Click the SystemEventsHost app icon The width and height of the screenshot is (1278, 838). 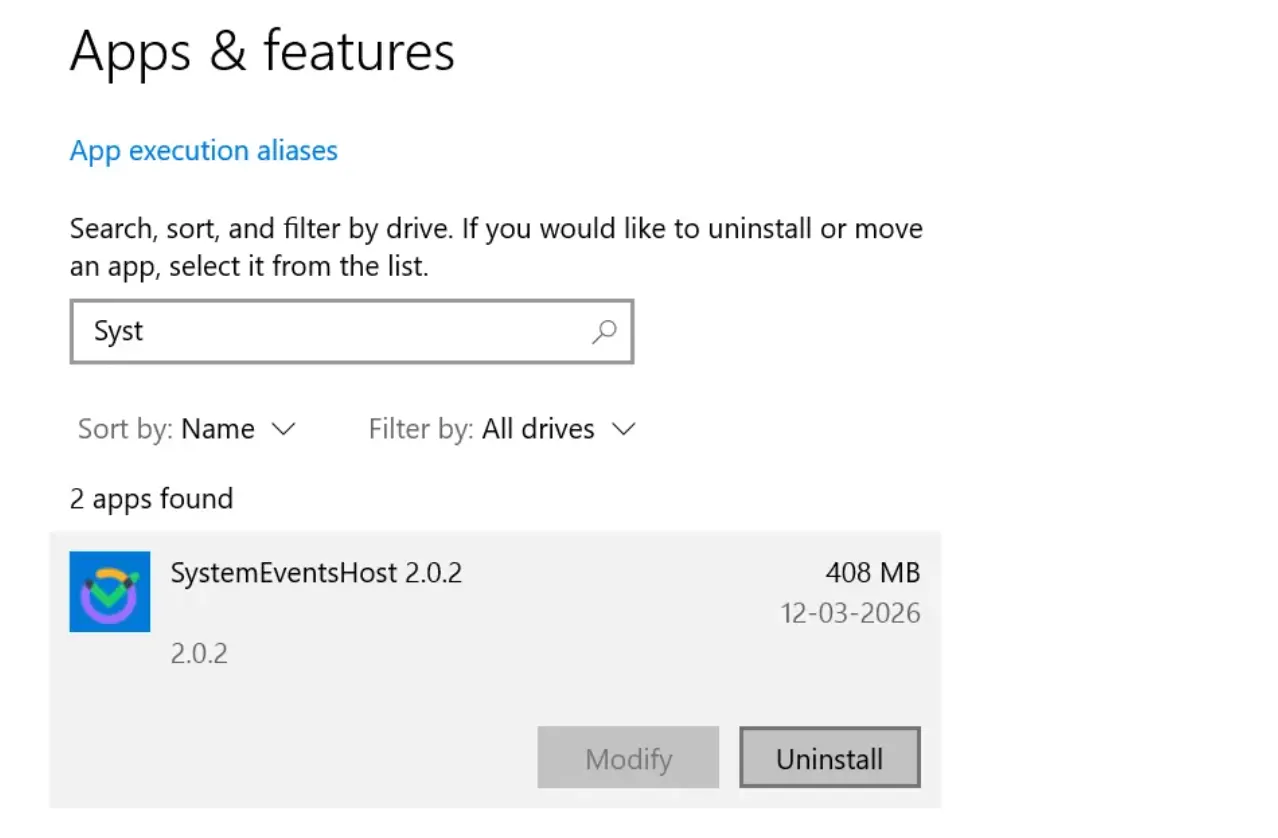[x=110, y=591]
